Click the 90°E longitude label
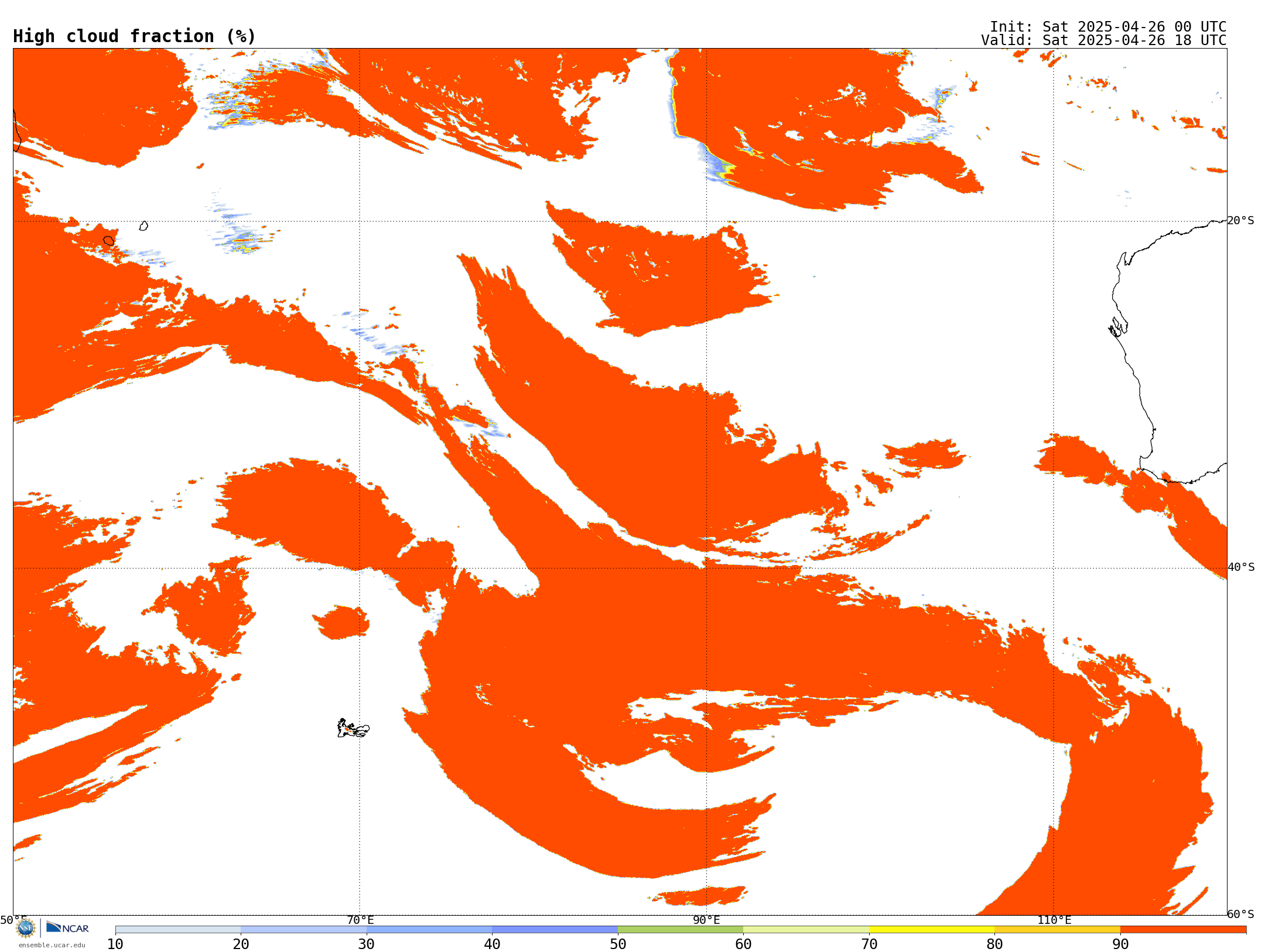The width and height of the screenshot is (1265, 952). pyautogui.click(x=706, y=920)
